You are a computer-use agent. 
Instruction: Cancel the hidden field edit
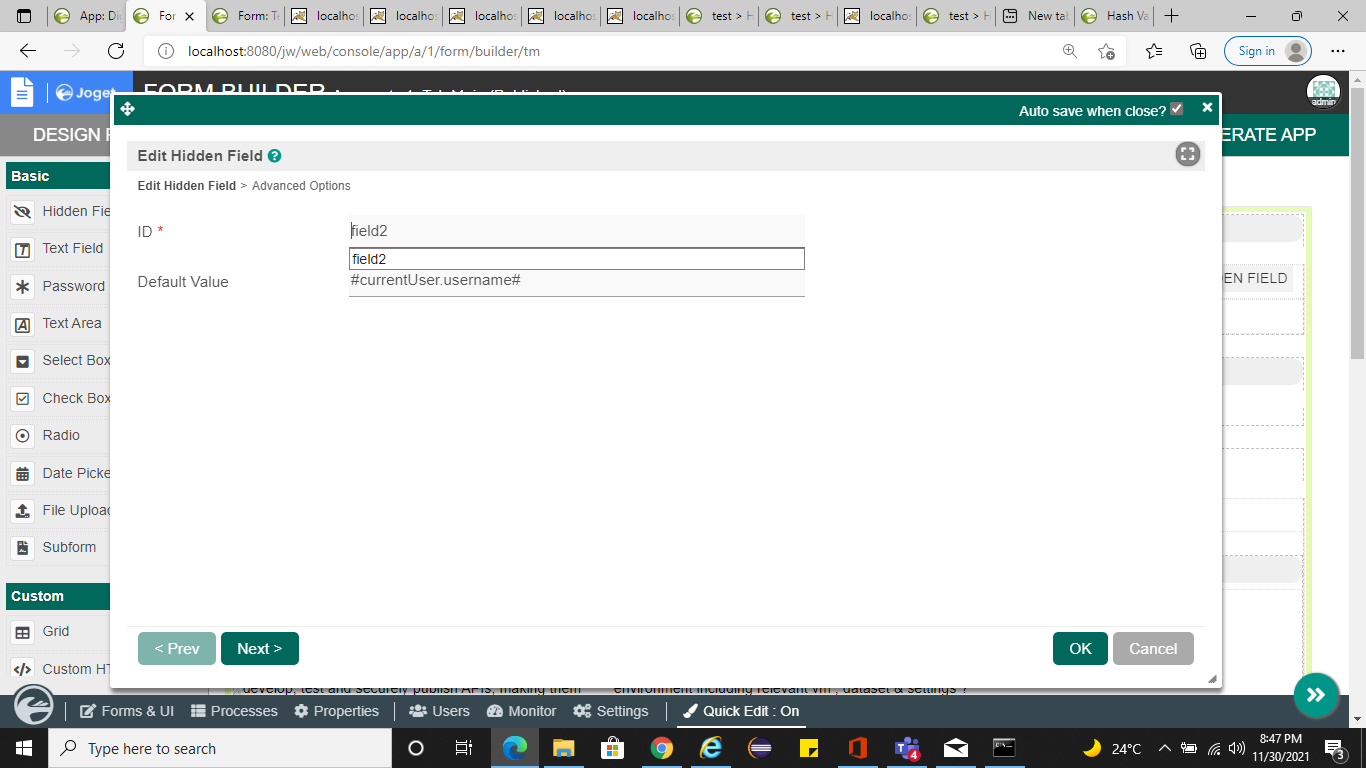point(1153,649)
